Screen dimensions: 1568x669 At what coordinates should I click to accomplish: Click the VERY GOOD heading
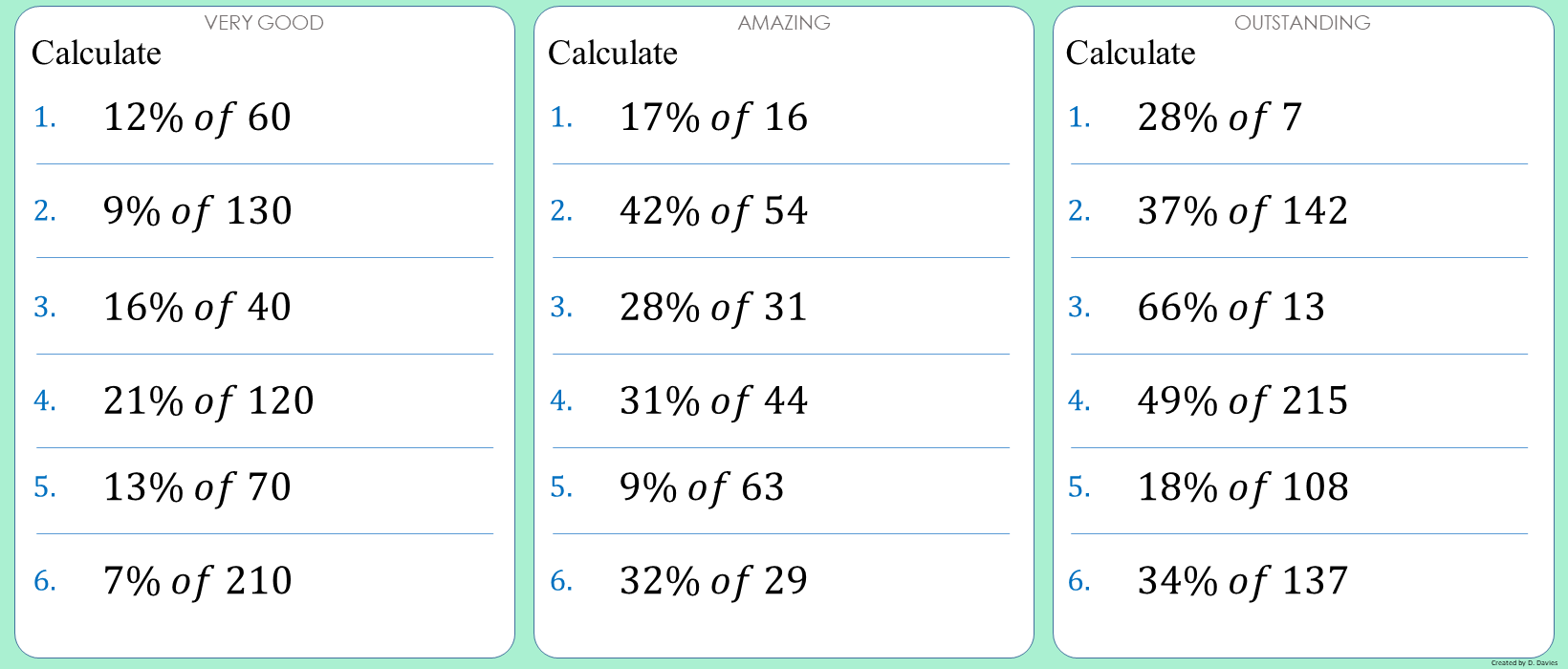(x=264, y=23)
